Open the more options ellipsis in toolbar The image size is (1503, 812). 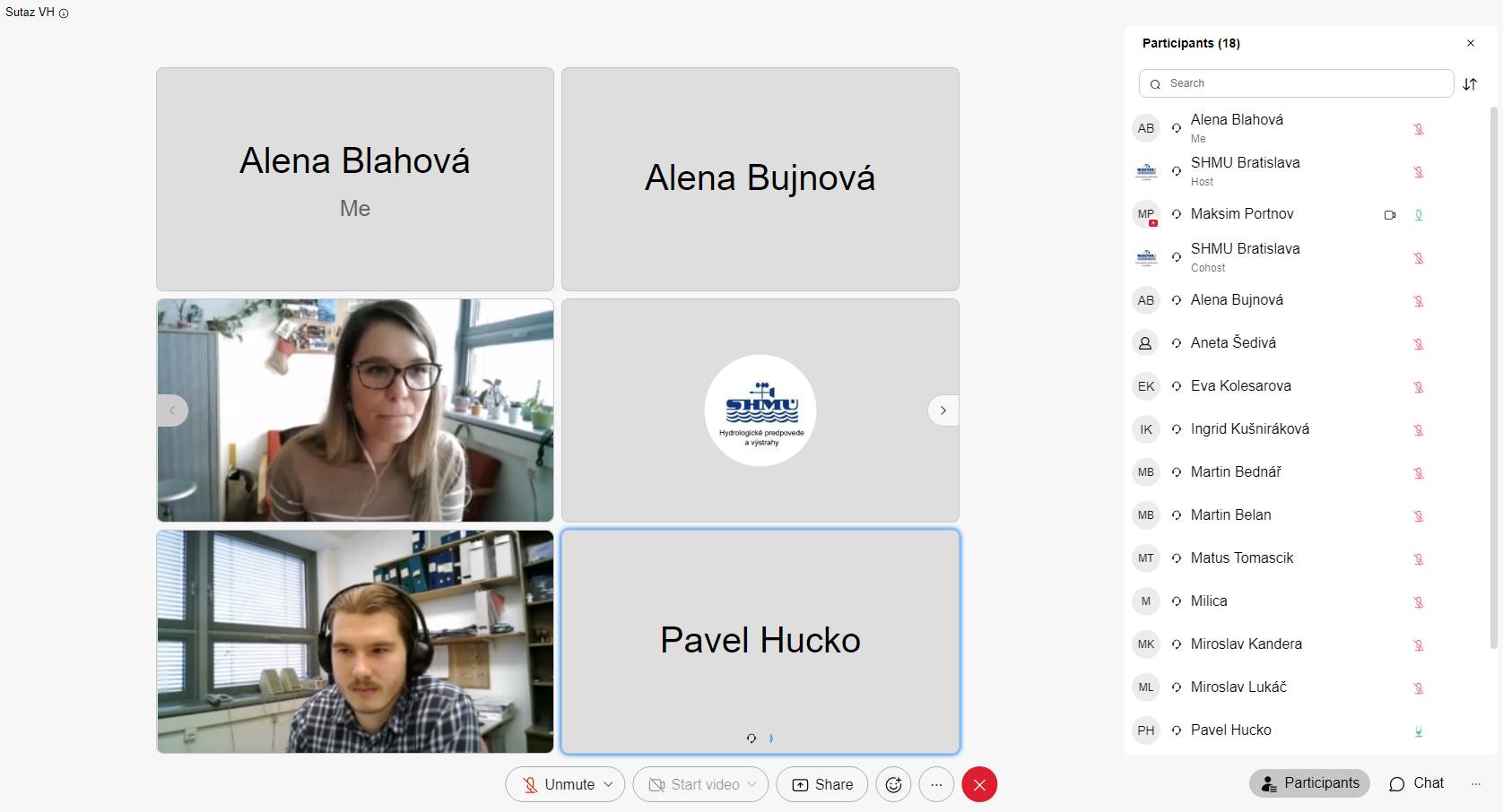tap(936, 785)
